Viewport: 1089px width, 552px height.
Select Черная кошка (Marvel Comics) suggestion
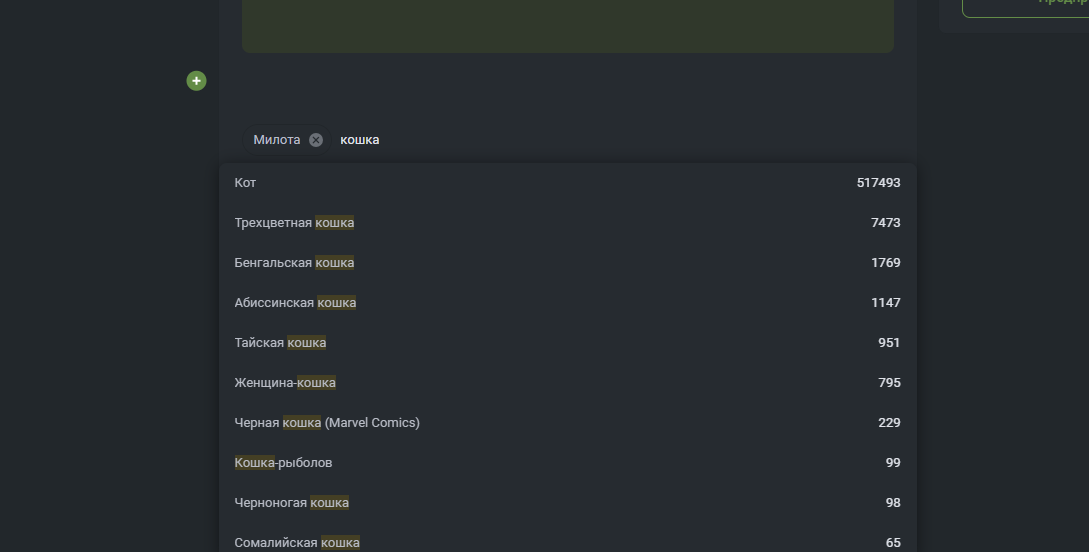[327, 423]
